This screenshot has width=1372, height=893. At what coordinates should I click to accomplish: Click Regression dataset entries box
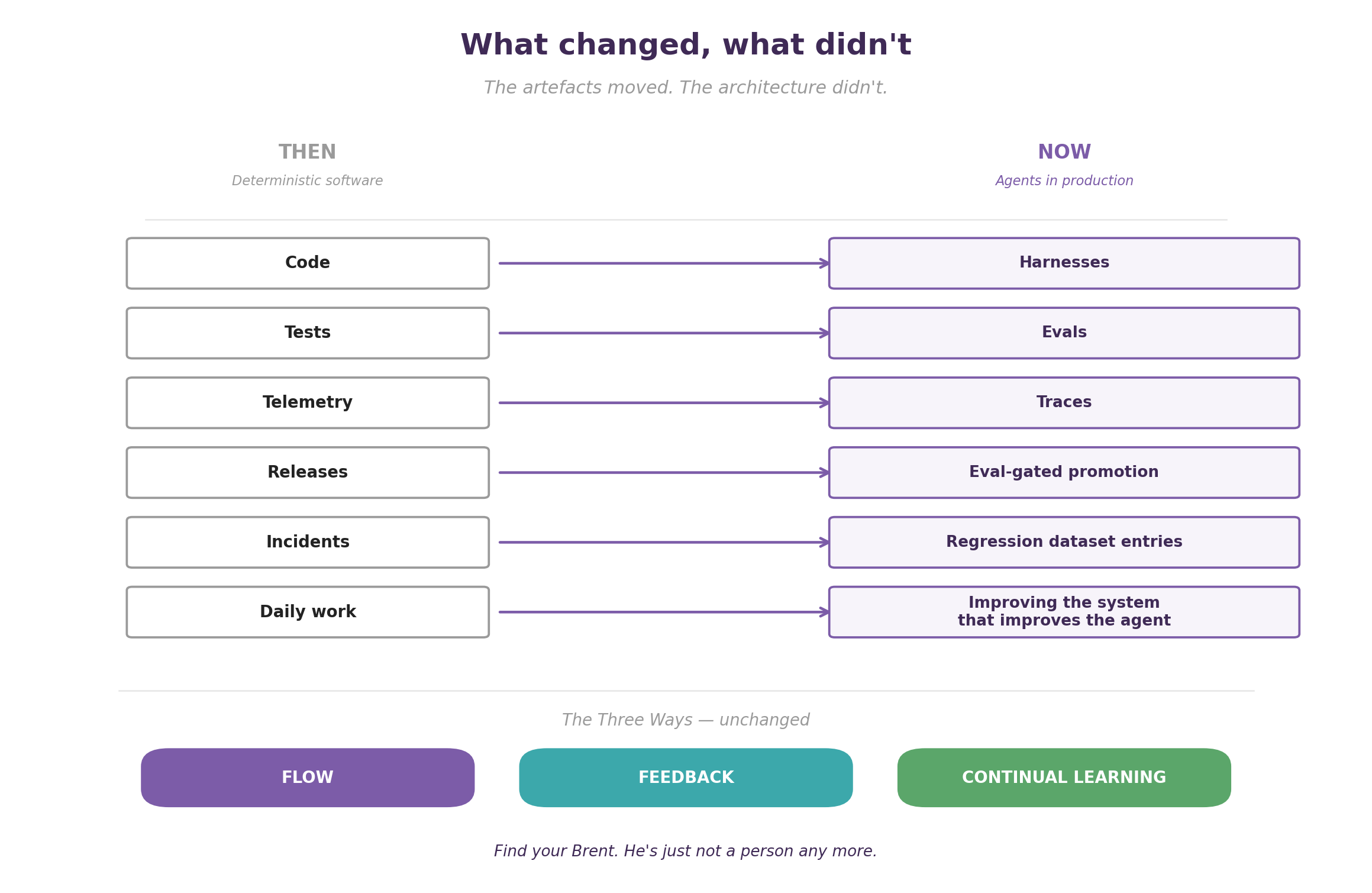1064,543
